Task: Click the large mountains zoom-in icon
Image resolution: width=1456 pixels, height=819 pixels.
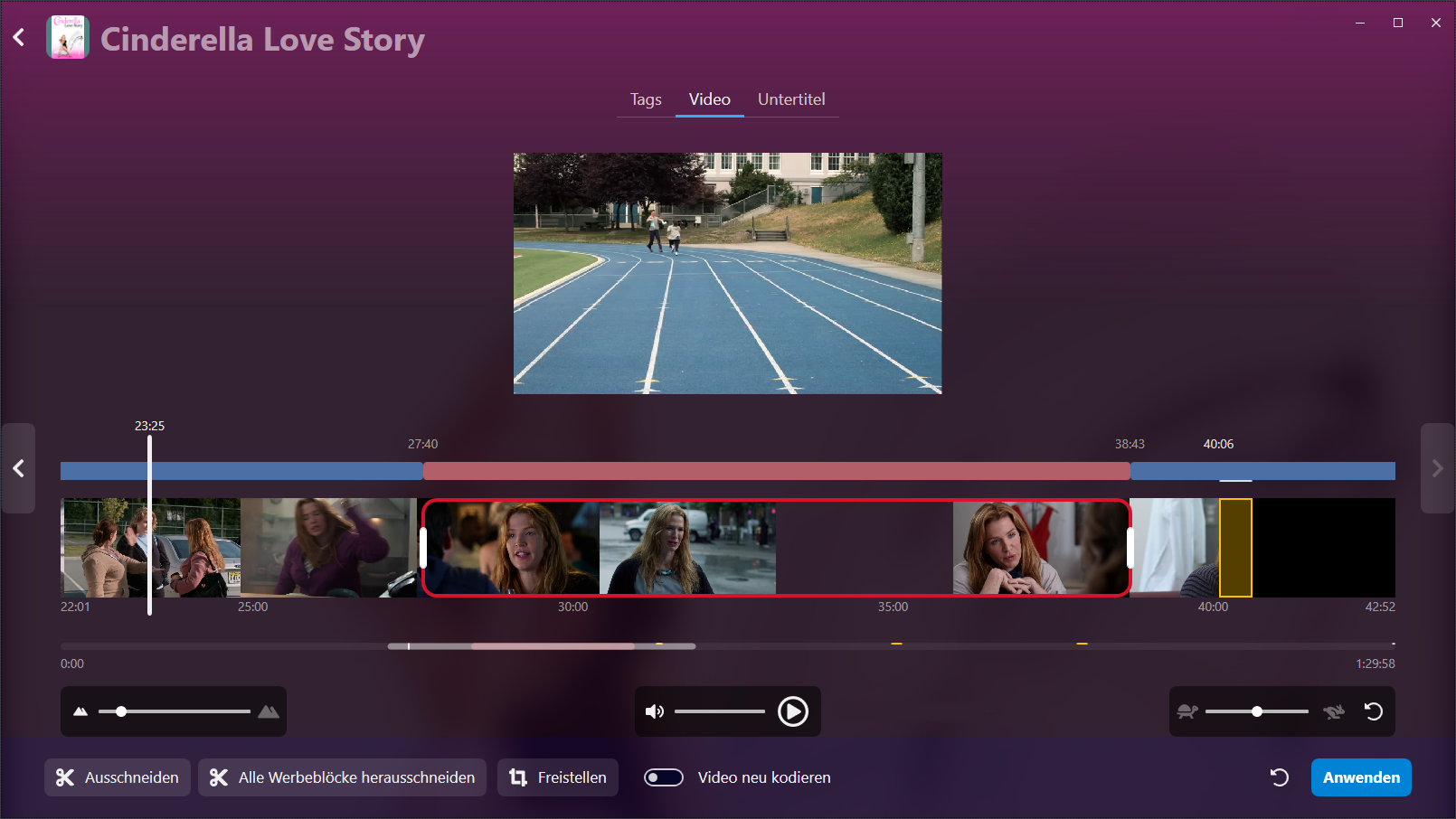Action: click(x=269, y=711)
